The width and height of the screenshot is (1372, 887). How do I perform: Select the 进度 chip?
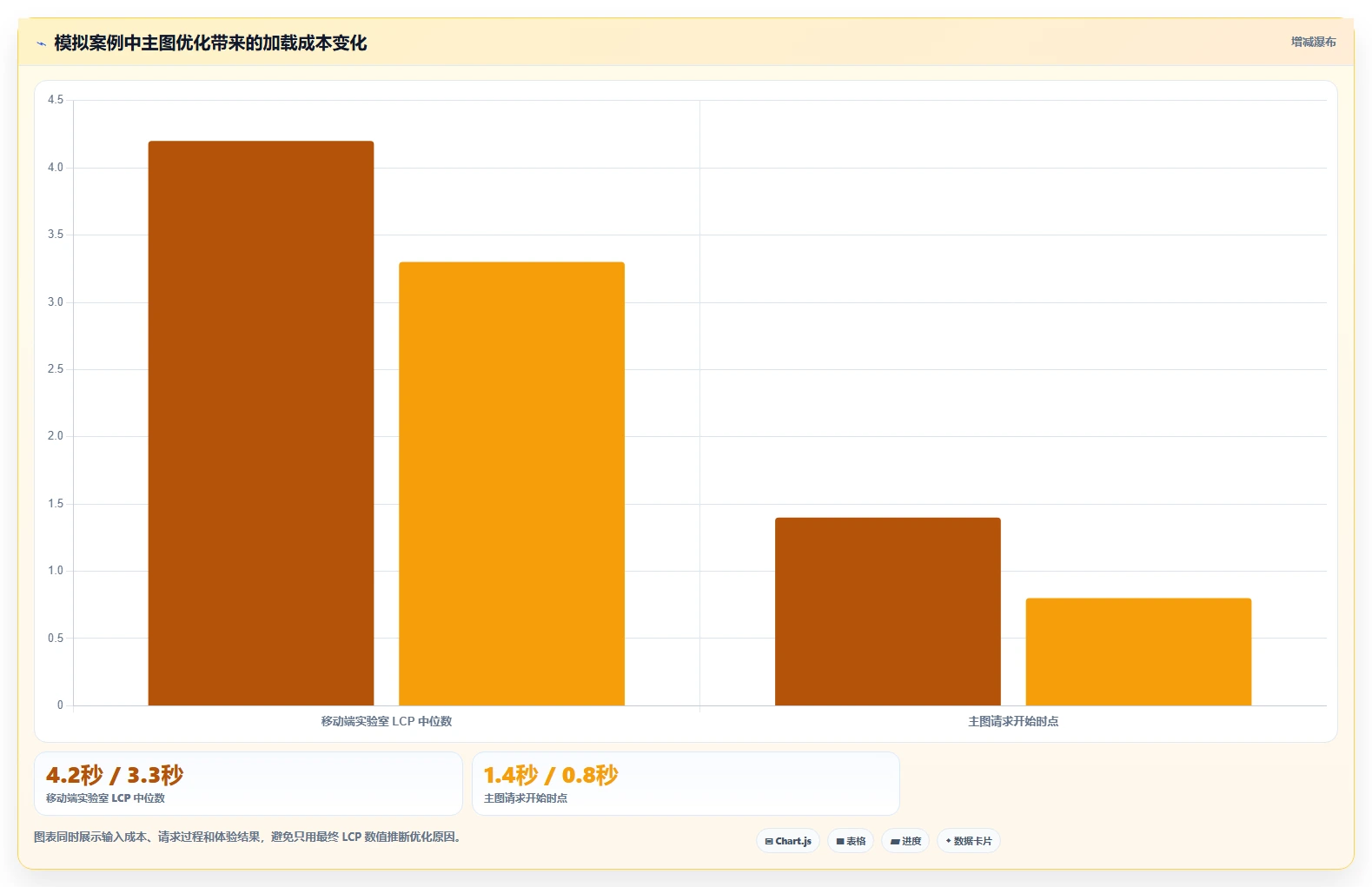click(x=905, y=841)
